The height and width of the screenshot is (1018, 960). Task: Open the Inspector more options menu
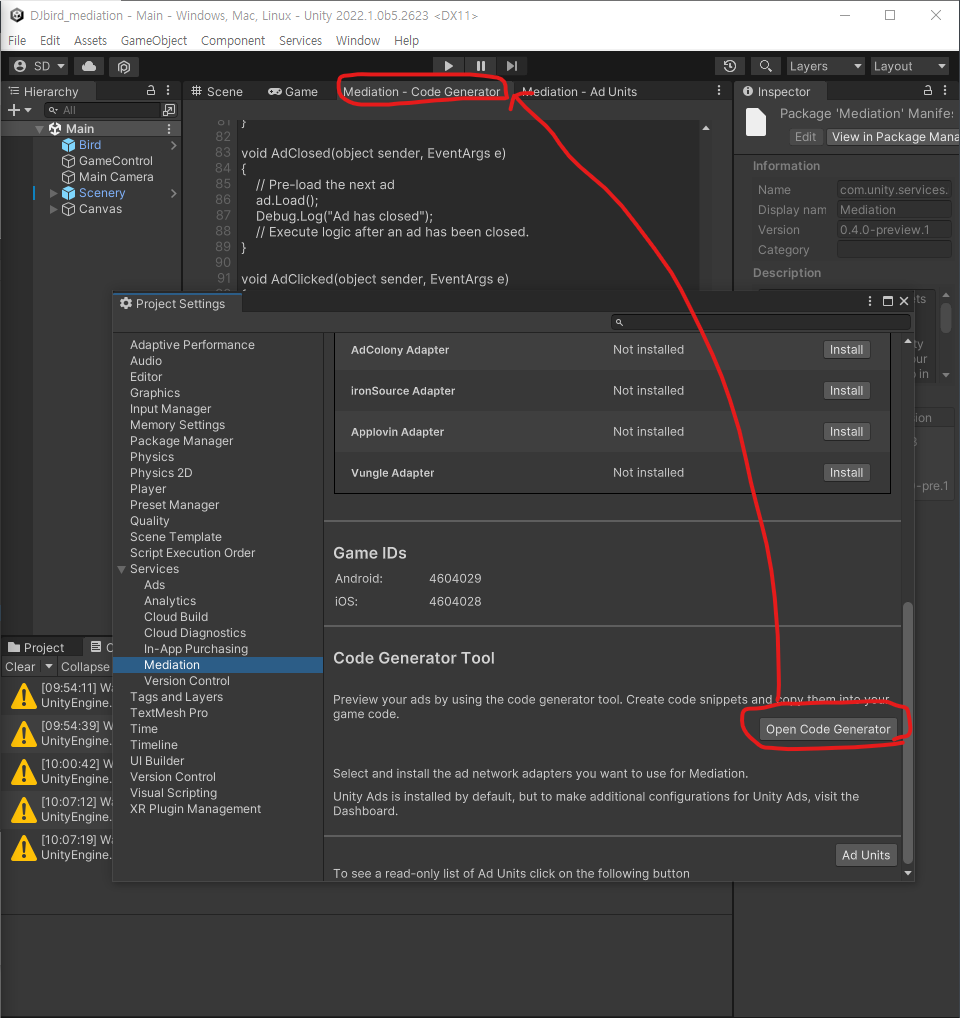point(945,91)
